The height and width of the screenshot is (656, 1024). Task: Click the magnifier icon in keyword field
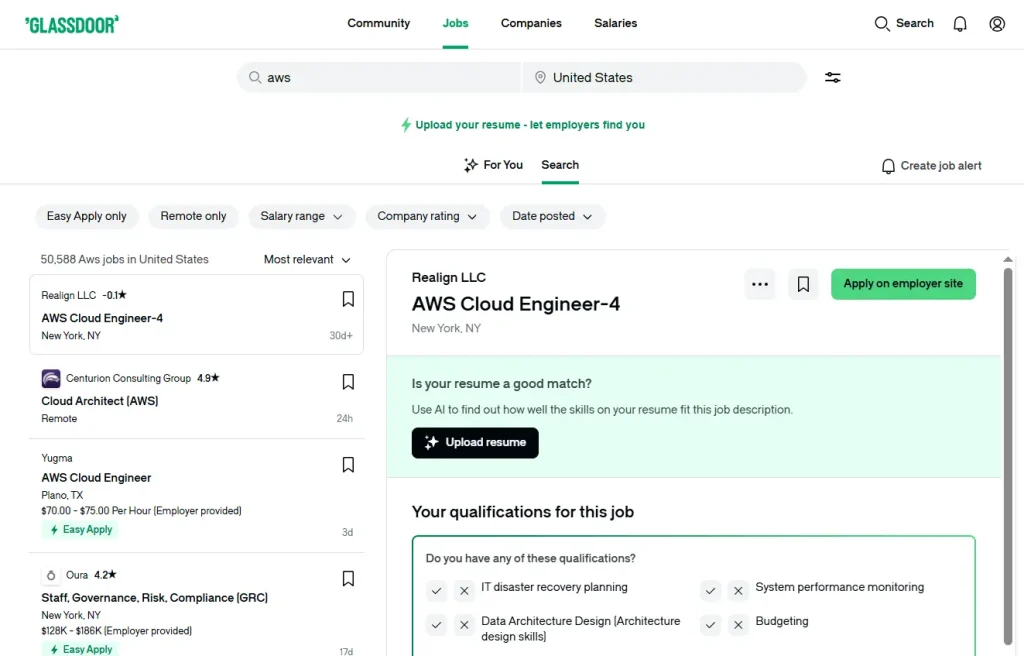pyautogui.click(x=255, y=77)
